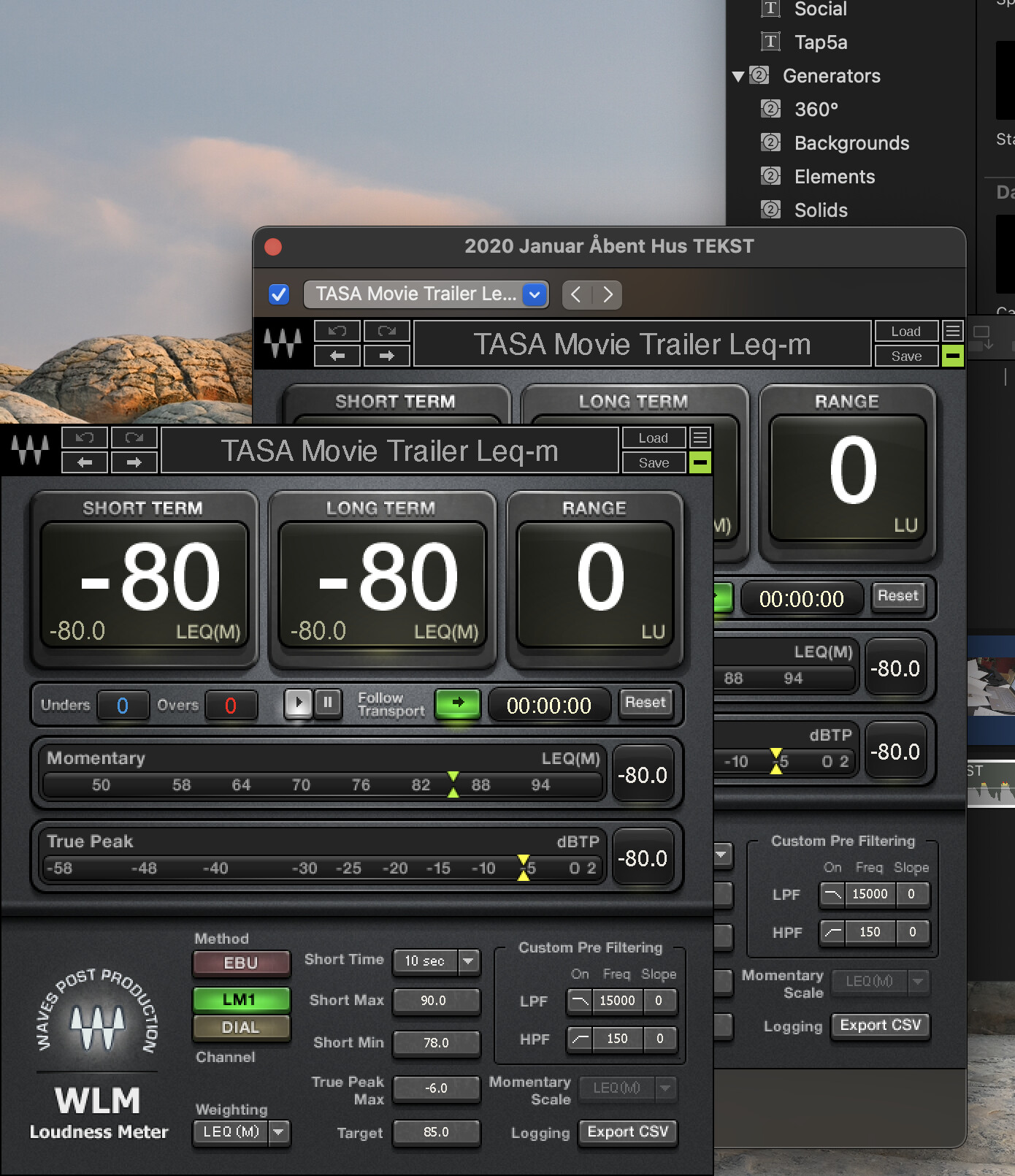Toggle HPF On in rear TEKST window
Image resolution: width=1015 pixels, height=1176 pixels.
pyautogui.click(x=832, y=931)
